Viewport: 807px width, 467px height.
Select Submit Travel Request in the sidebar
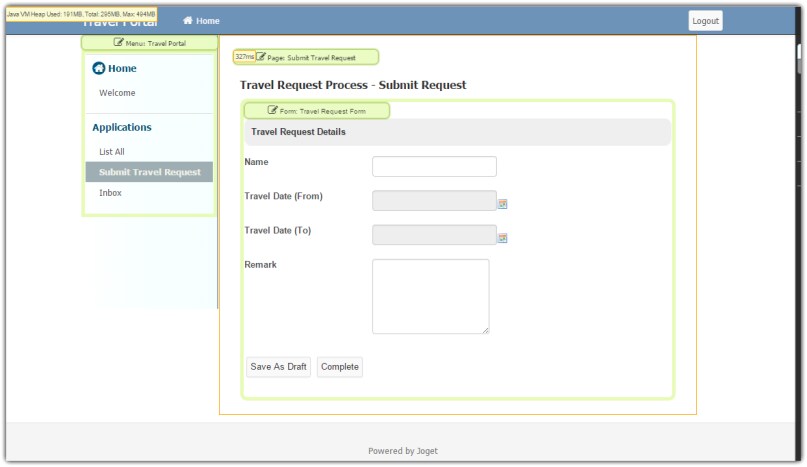[x=149, y=172]
